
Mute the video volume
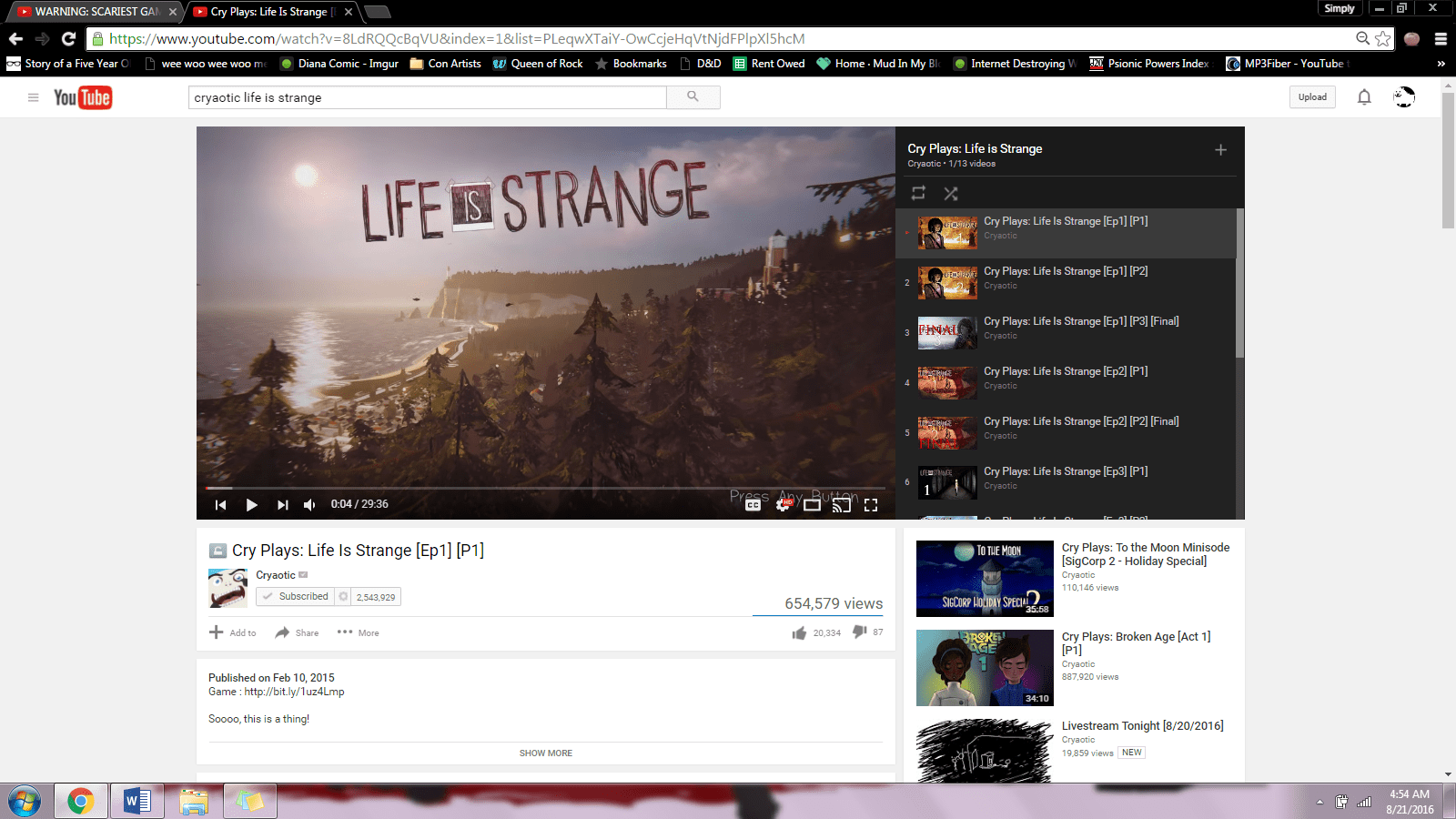tap(309, 505)
